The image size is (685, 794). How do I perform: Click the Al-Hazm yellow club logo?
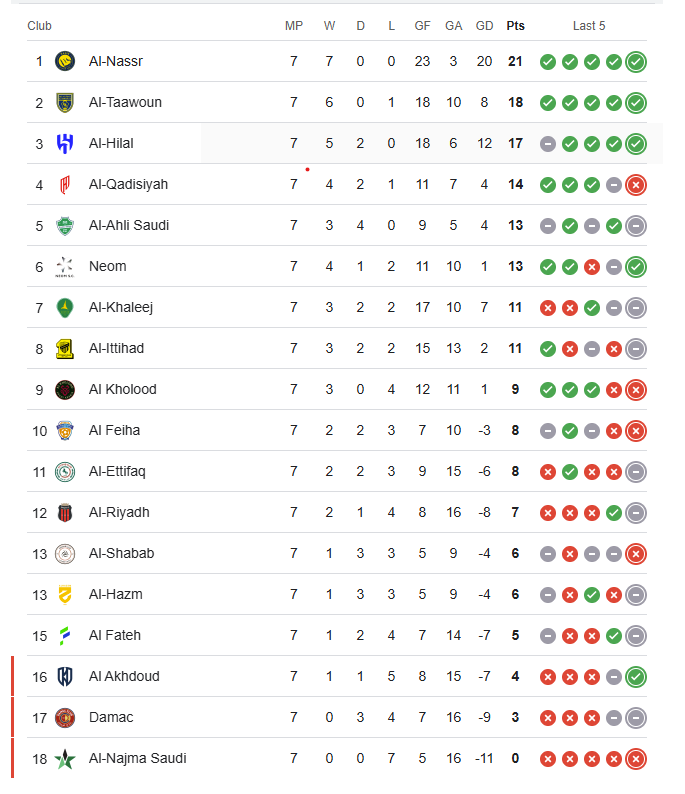[65, 595]
